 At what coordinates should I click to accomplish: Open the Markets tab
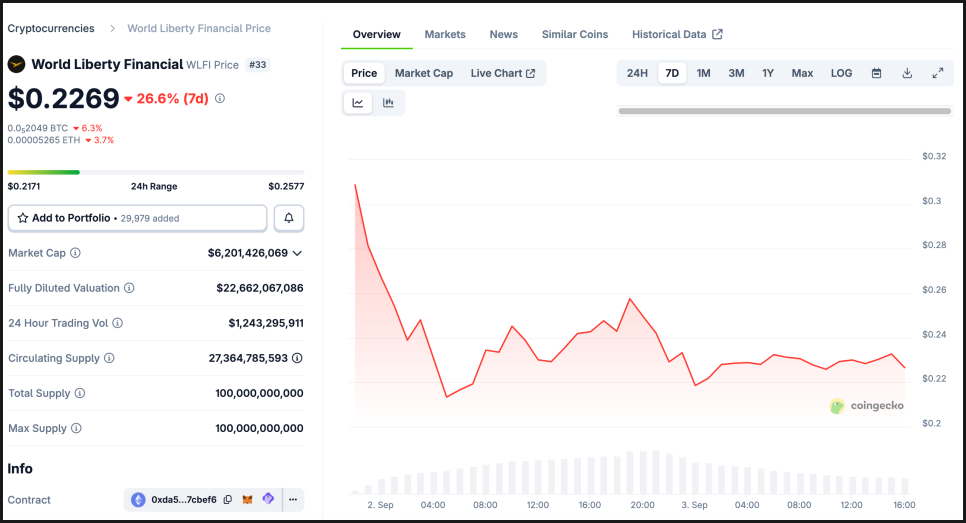(445, 34)
